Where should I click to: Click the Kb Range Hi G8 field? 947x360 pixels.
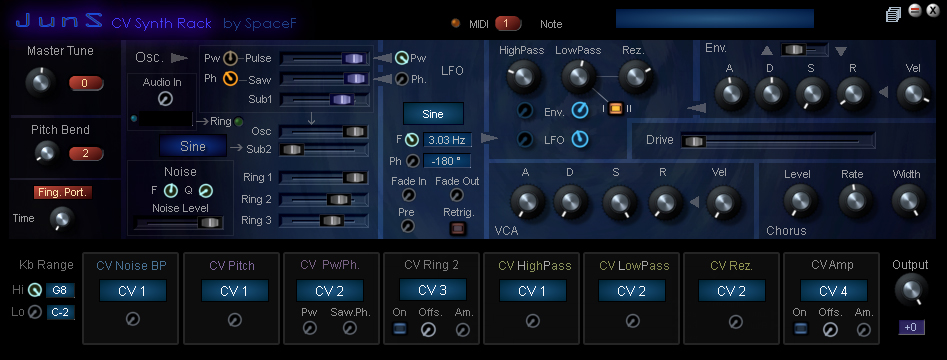coord(60,291)
